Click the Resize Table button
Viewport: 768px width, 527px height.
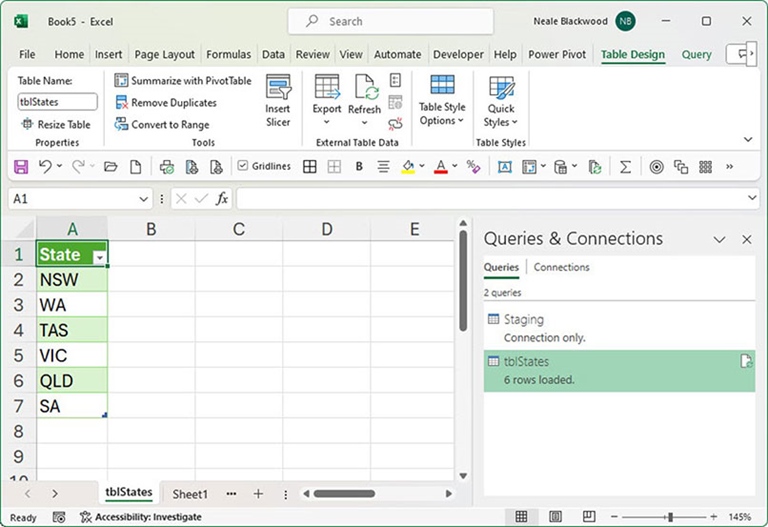56,124
